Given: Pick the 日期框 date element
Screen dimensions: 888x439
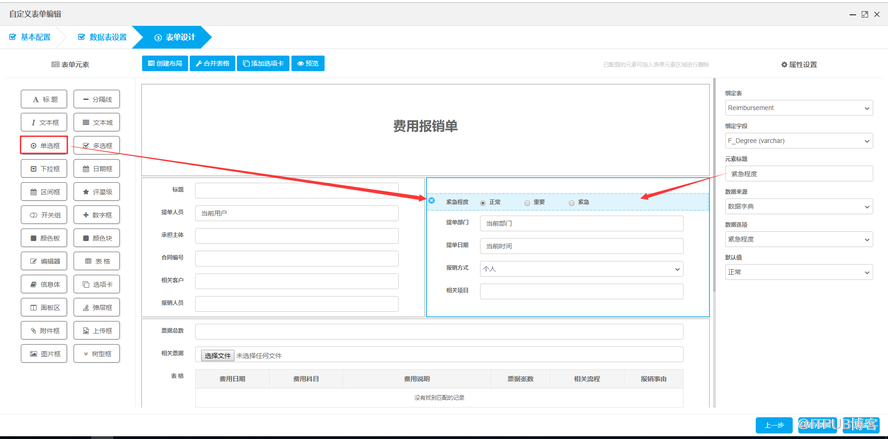Looking at the screenshot, I should pyautogui.click(x=97, y=169).
